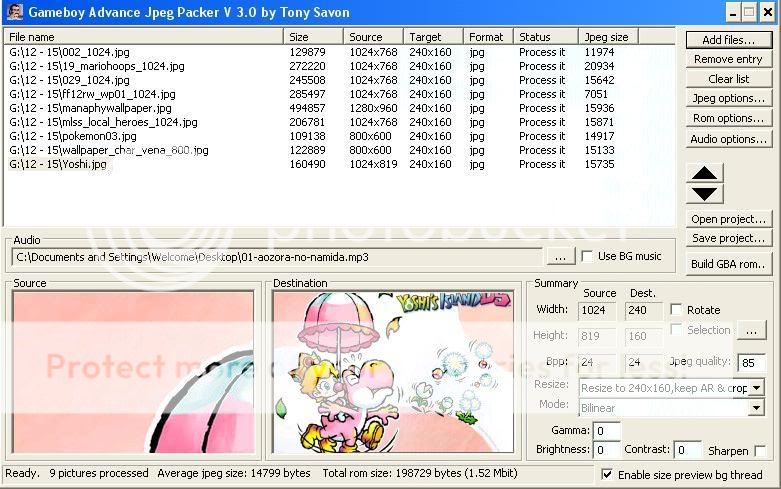Expand the Resize dropdown
The image size is (781, 489).
coord(756,387)
